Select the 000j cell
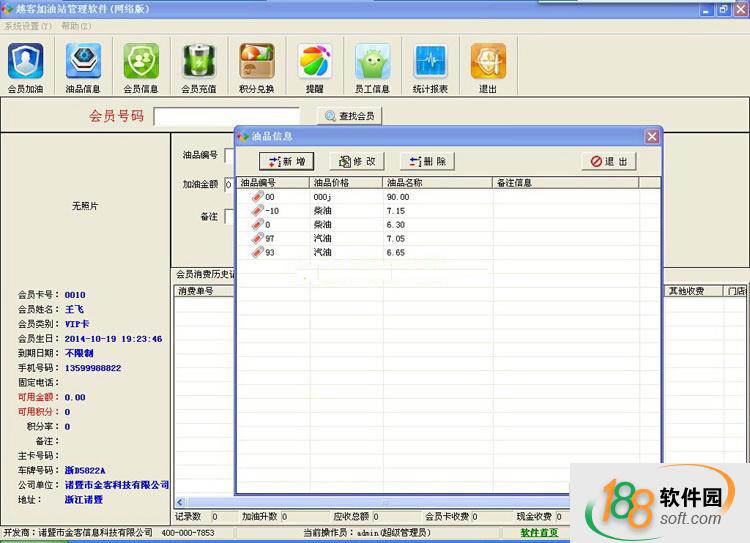The height and width of the screenshot is (543, 750). [322, 197]
